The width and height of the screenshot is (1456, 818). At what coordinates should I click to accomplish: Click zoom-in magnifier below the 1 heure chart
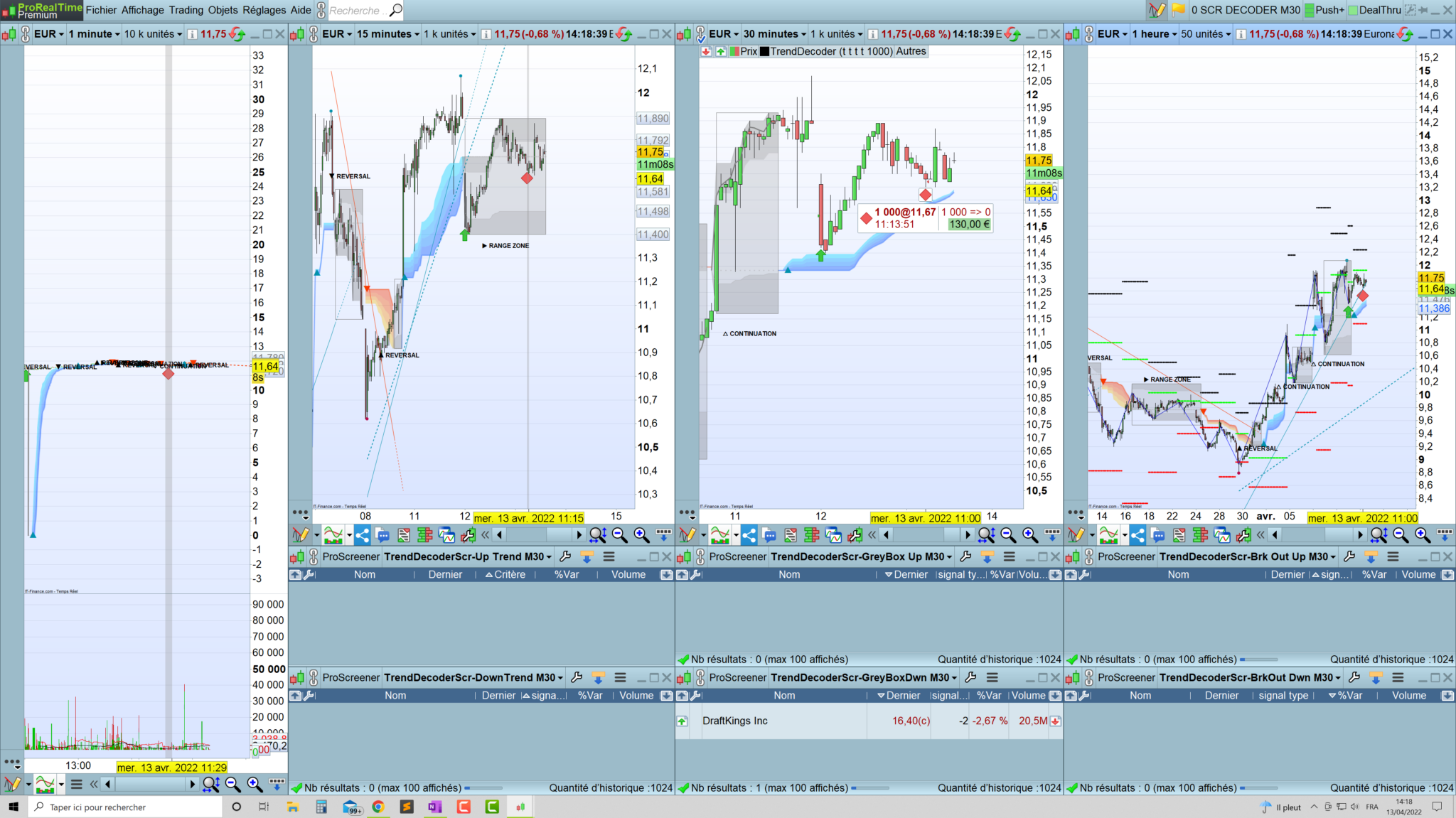(1422, 535)
